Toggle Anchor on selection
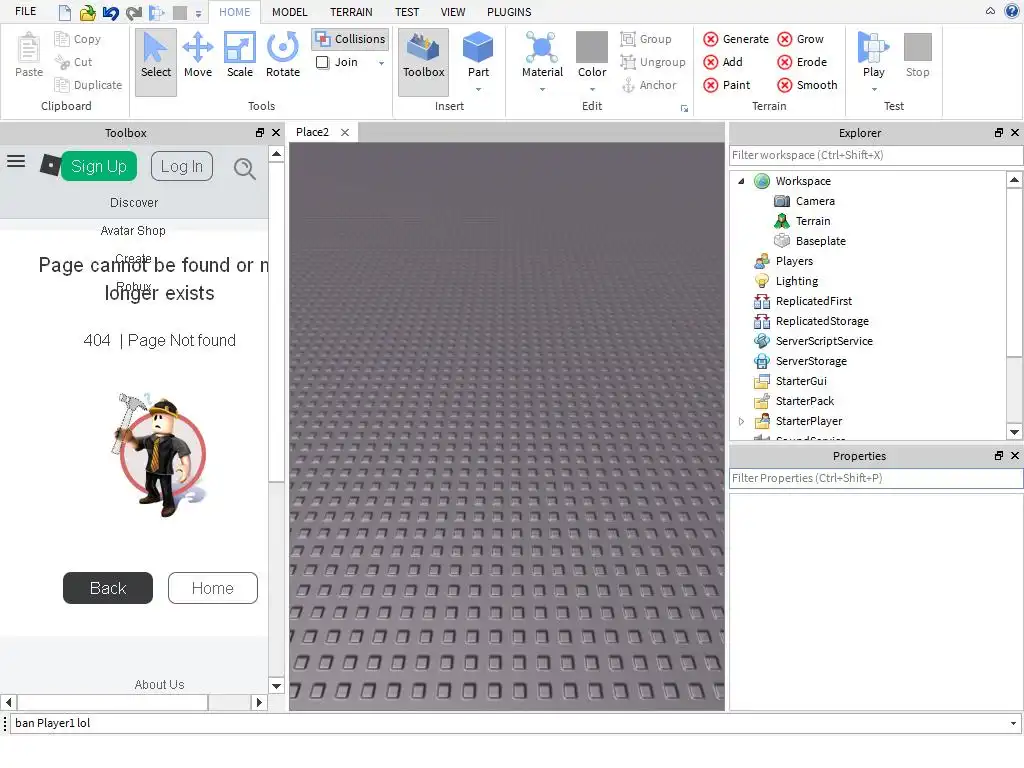The height and width of the screenshot is (768, 1024). (648, 85)
